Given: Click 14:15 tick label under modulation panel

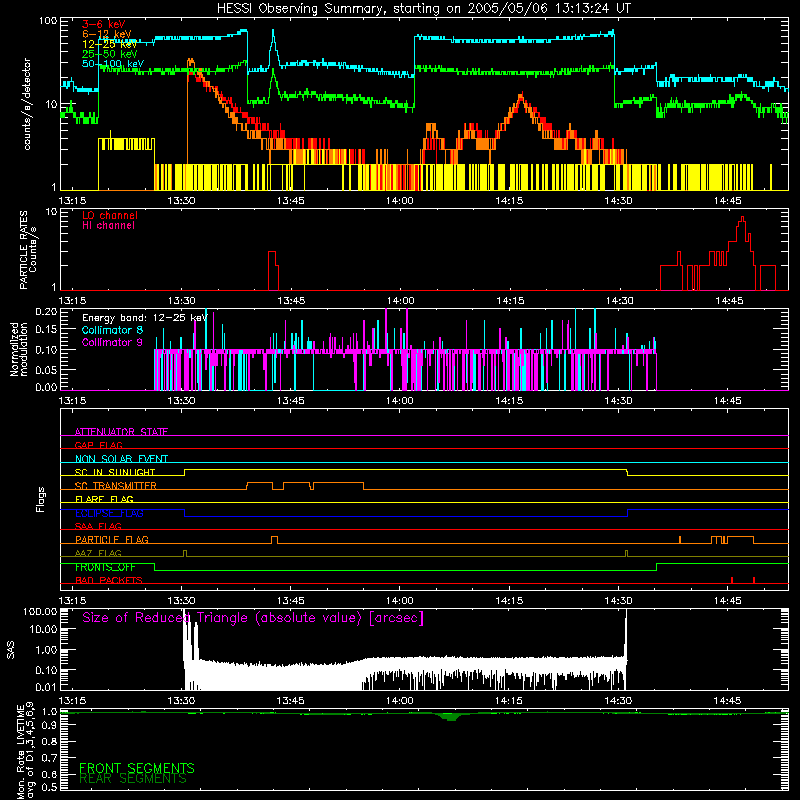Looking at the screenshot, I should tap(509, 401).
